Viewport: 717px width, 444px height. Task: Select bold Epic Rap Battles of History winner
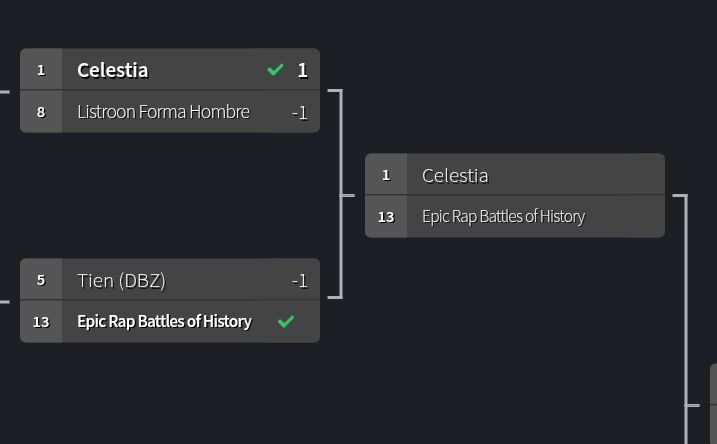pos(164,322)
